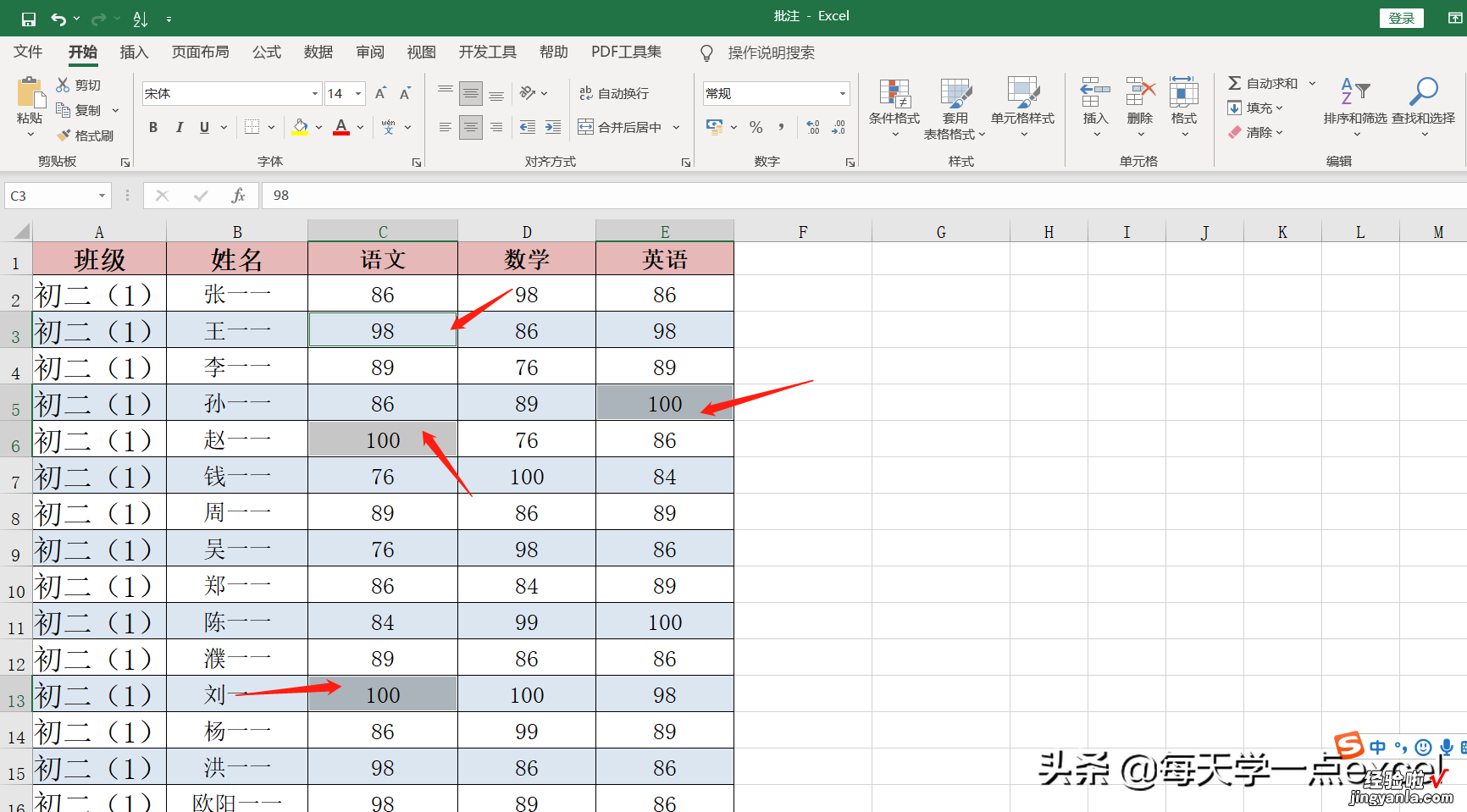This screenshot has width=1467, height=812.
Task: Click the Paste clipboard icon
Action: click(x=30, y=93)
